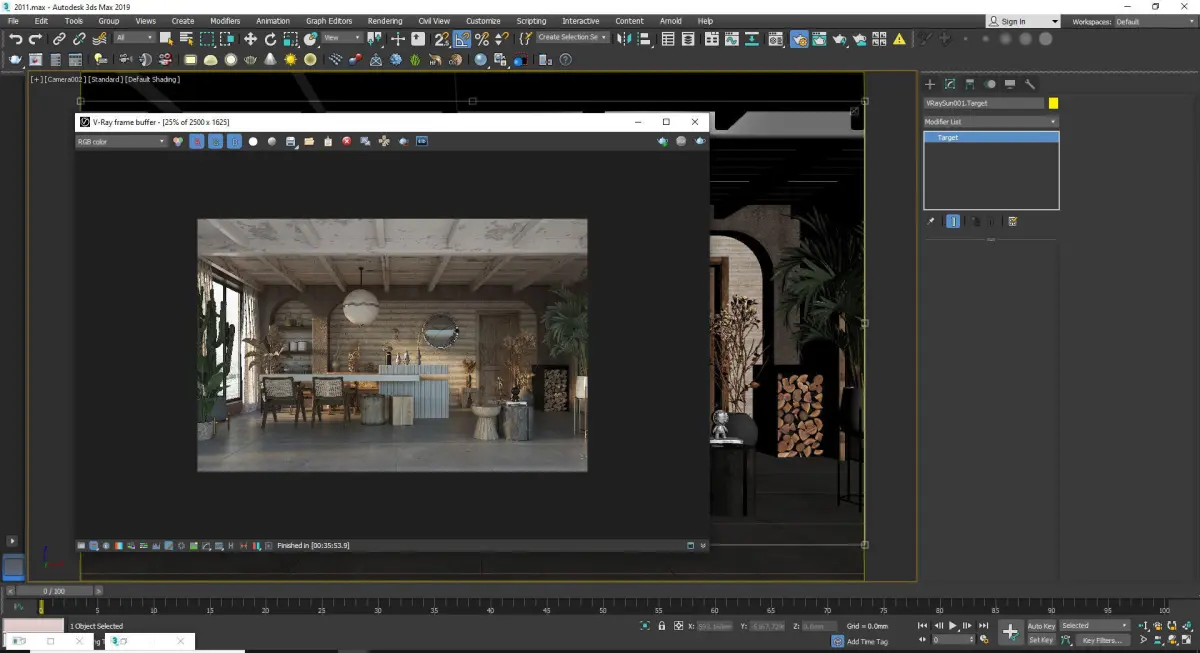Toggle the Auto Key animation mode
Screen dimensions: 1200x653
[1041, 626]
